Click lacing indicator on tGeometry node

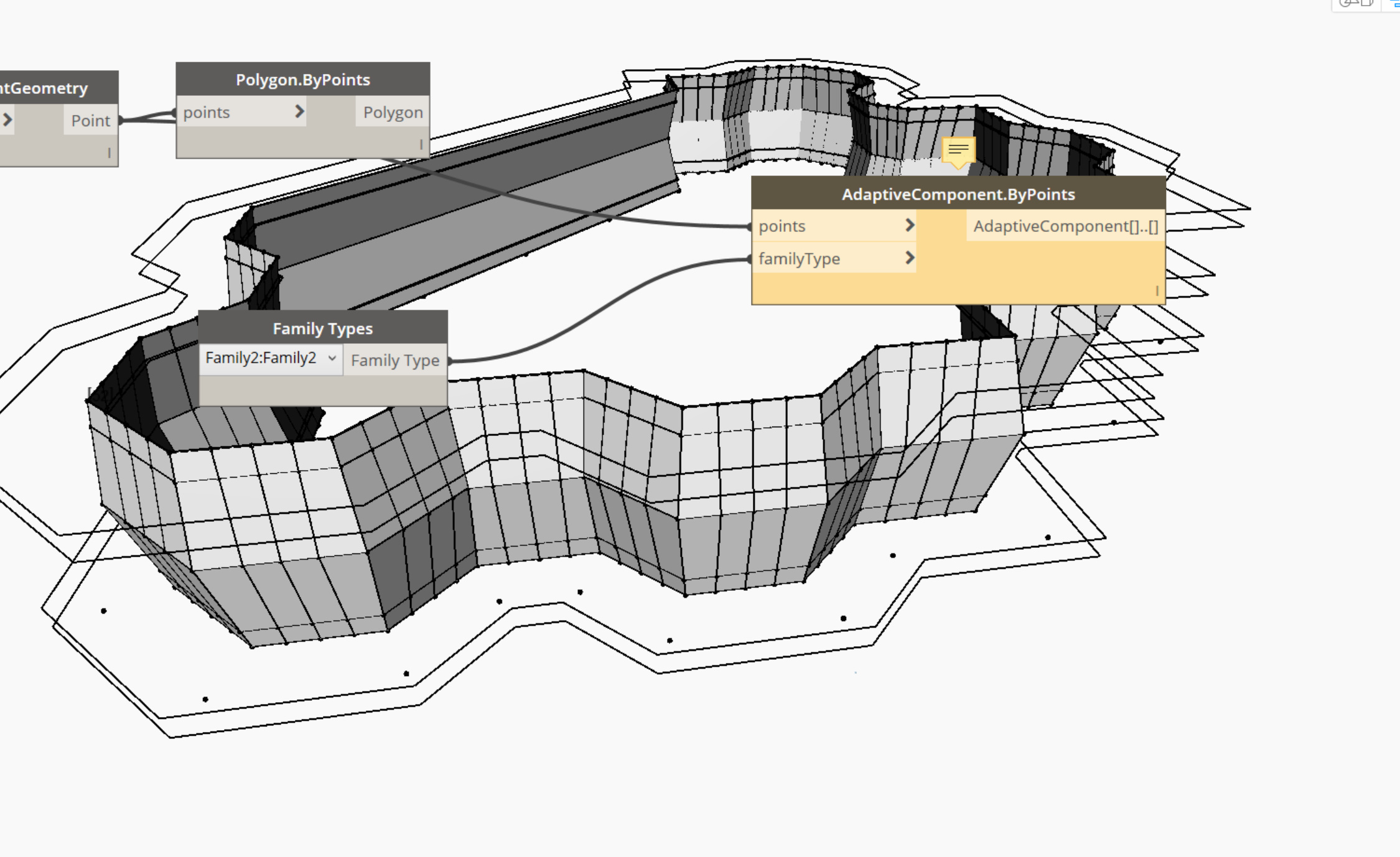click(110, 152)
